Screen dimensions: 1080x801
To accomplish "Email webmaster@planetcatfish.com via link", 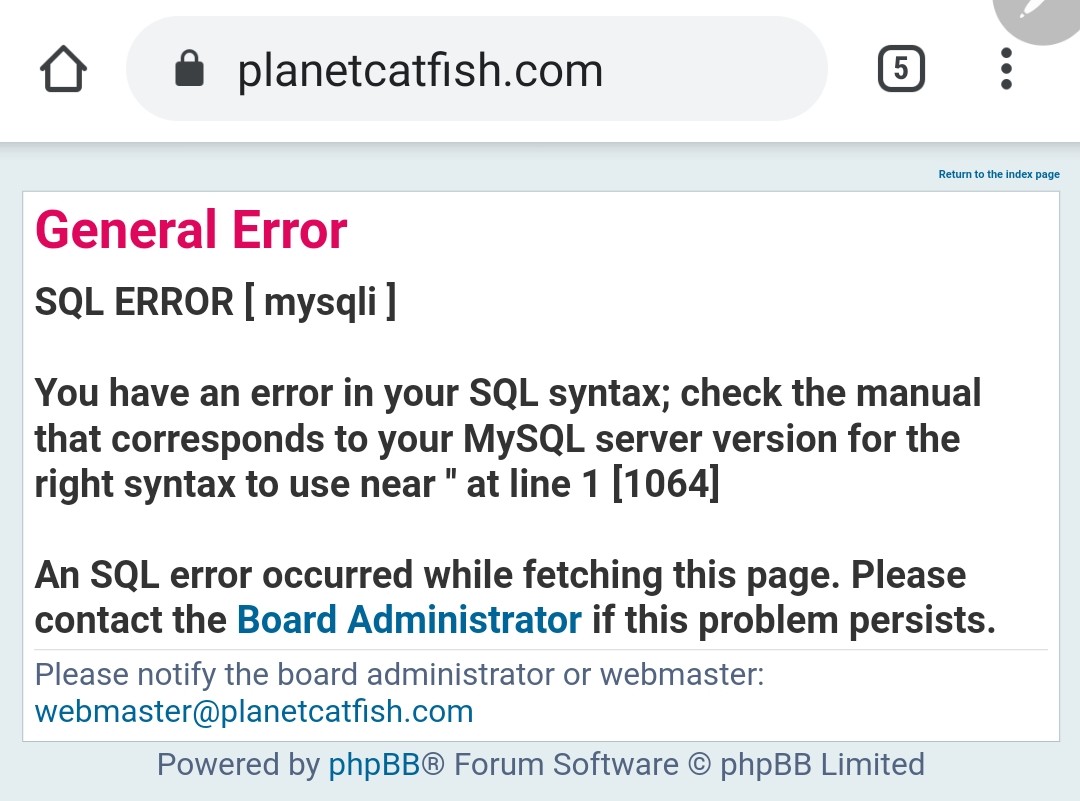I will click(x=254, y=711).
